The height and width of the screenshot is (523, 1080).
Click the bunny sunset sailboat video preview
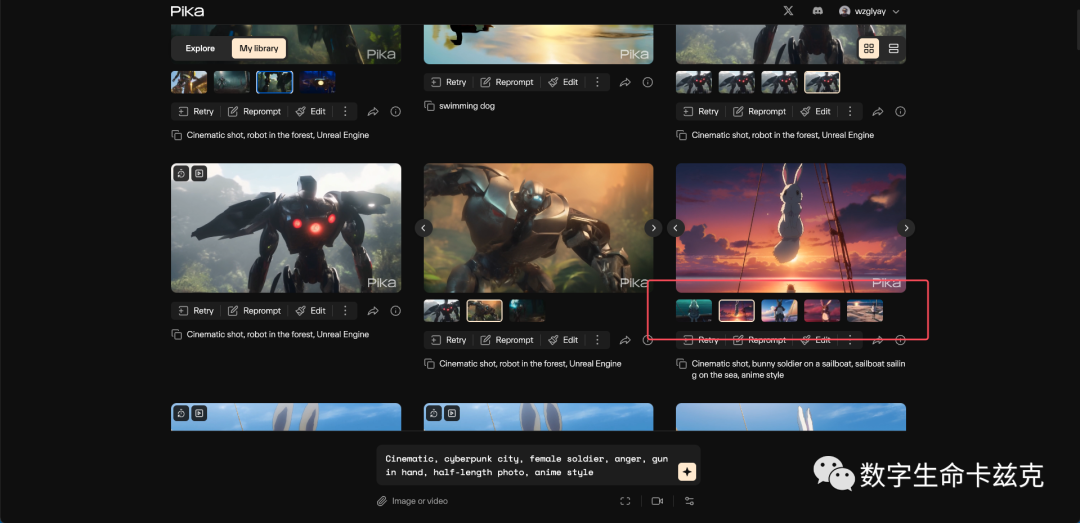point(791,228)
